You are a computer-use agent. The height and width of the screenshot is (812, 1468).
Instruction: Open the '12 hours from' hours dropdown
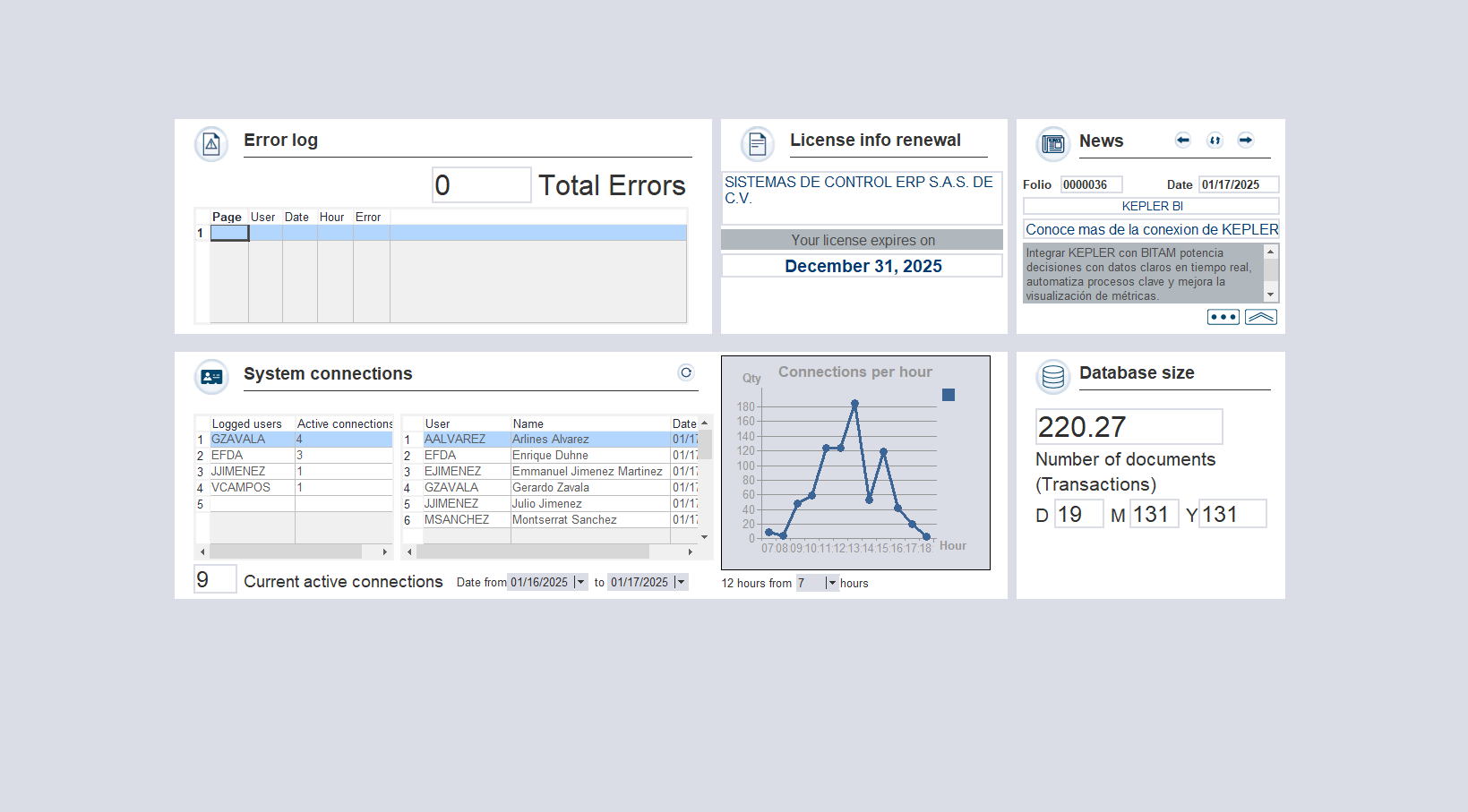832,583
